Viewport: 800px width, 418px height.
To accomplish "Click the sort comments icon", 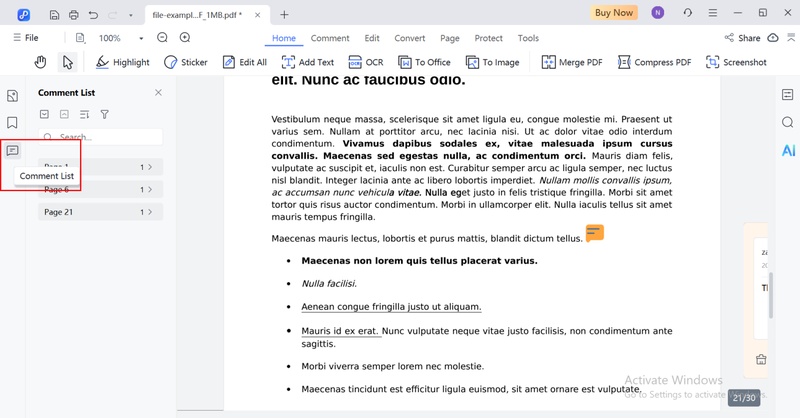I will coord(85,114).
